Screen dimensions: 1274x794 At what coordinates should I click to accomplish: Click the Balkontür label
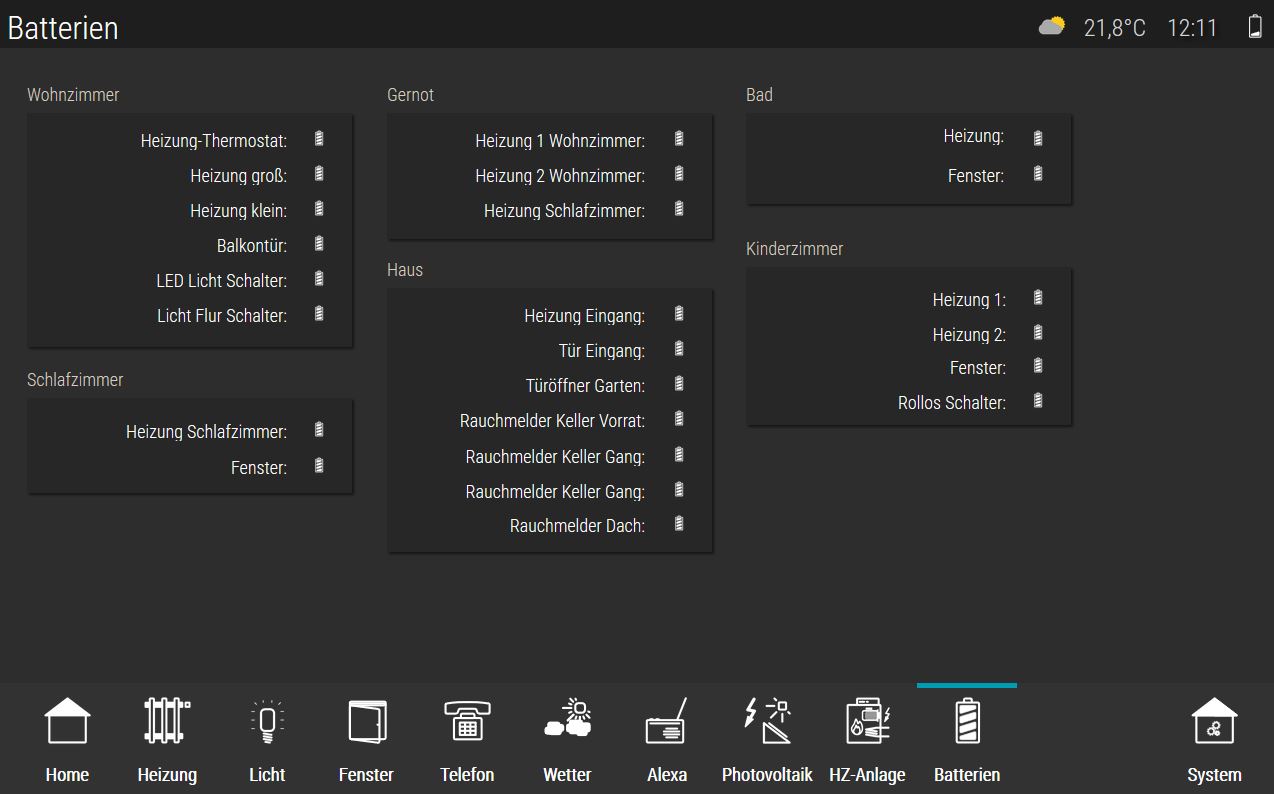click(x=252, y=246)
